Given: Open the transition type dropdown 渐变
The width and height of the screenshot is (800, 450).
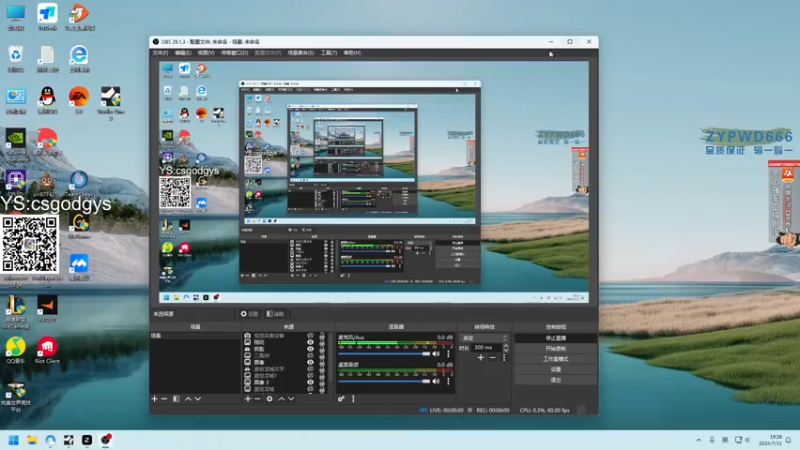Looking at the screenshot, I should 484,338.
